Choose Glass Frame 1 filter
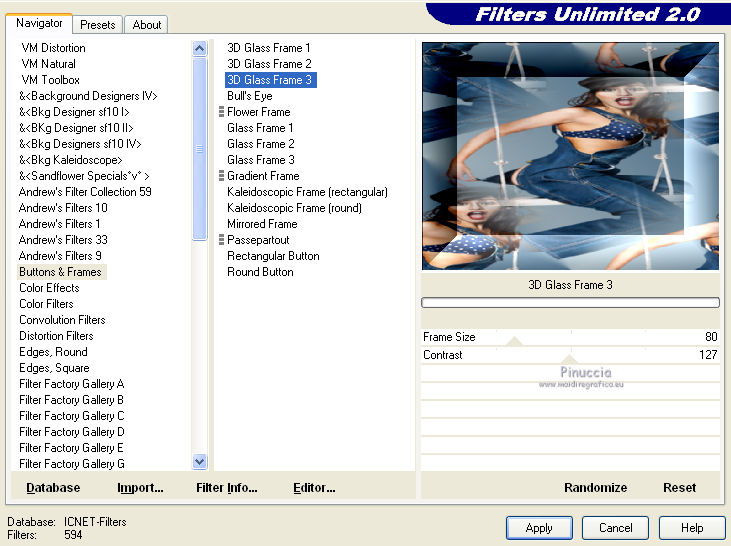The height and width of the screenshot is (546, 731). (260, 128)
